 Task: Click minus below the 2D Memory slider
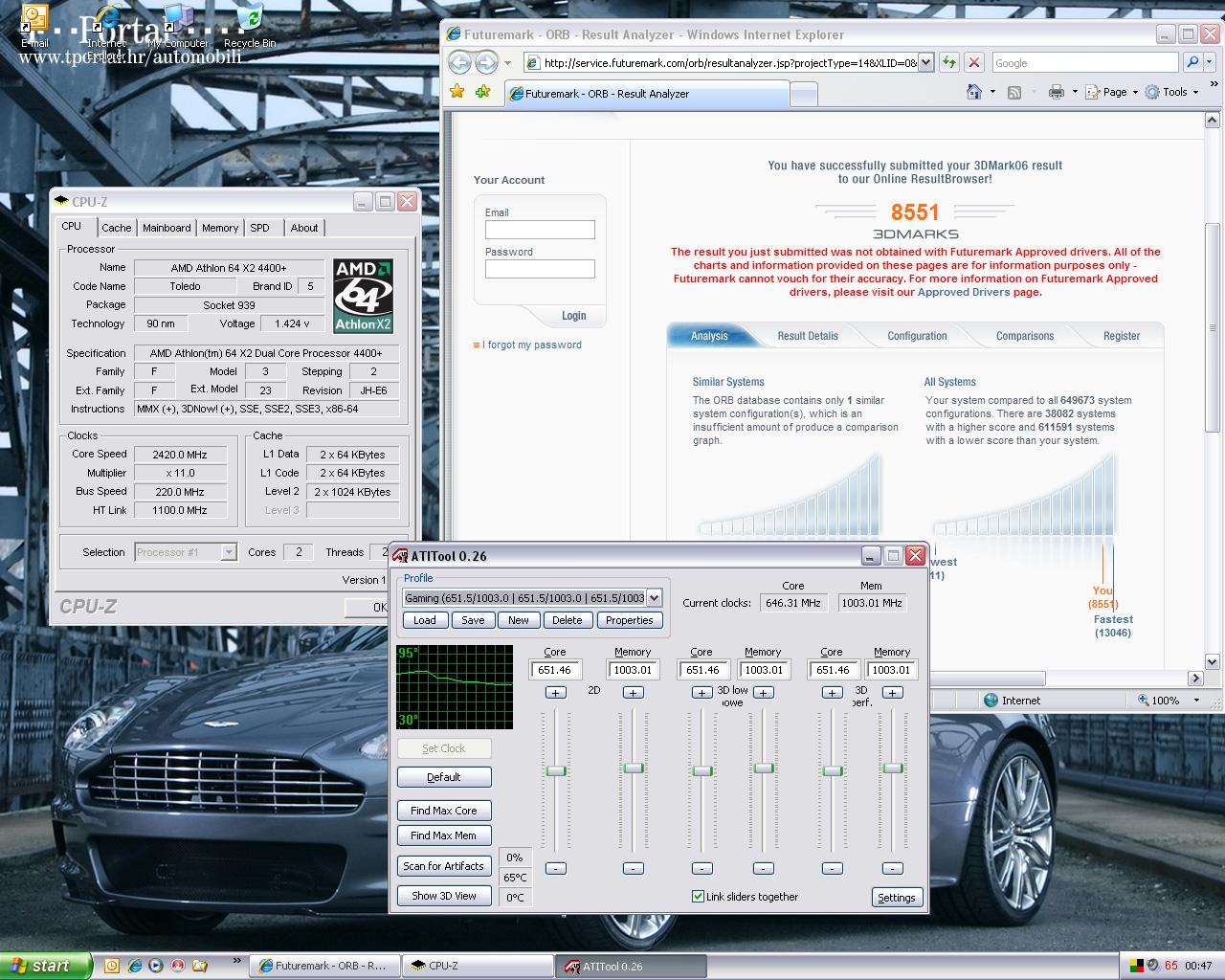coord(633,868)
